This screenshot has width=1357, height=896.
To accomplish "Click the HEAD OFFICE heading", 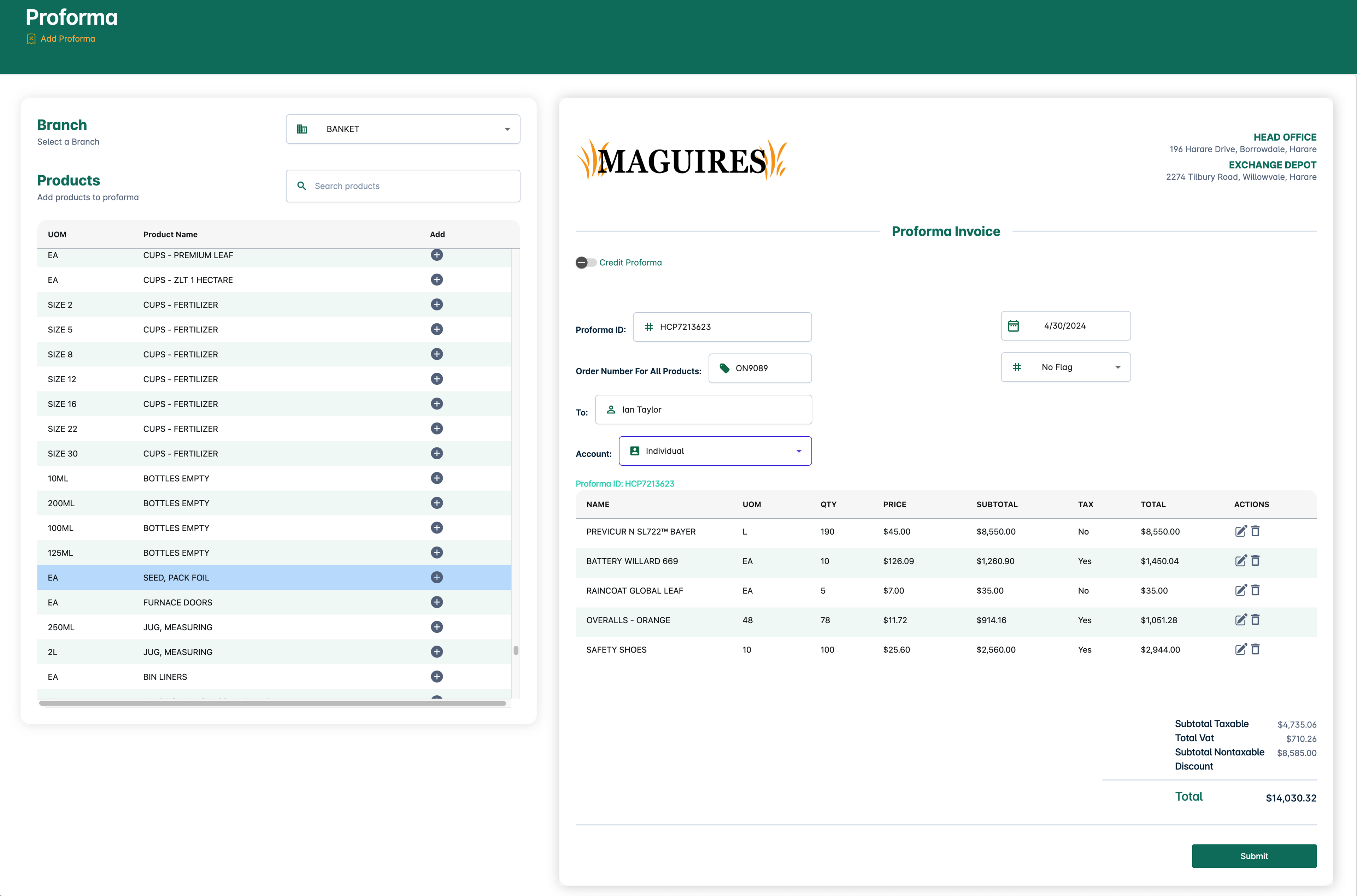I will (1285, 137).
